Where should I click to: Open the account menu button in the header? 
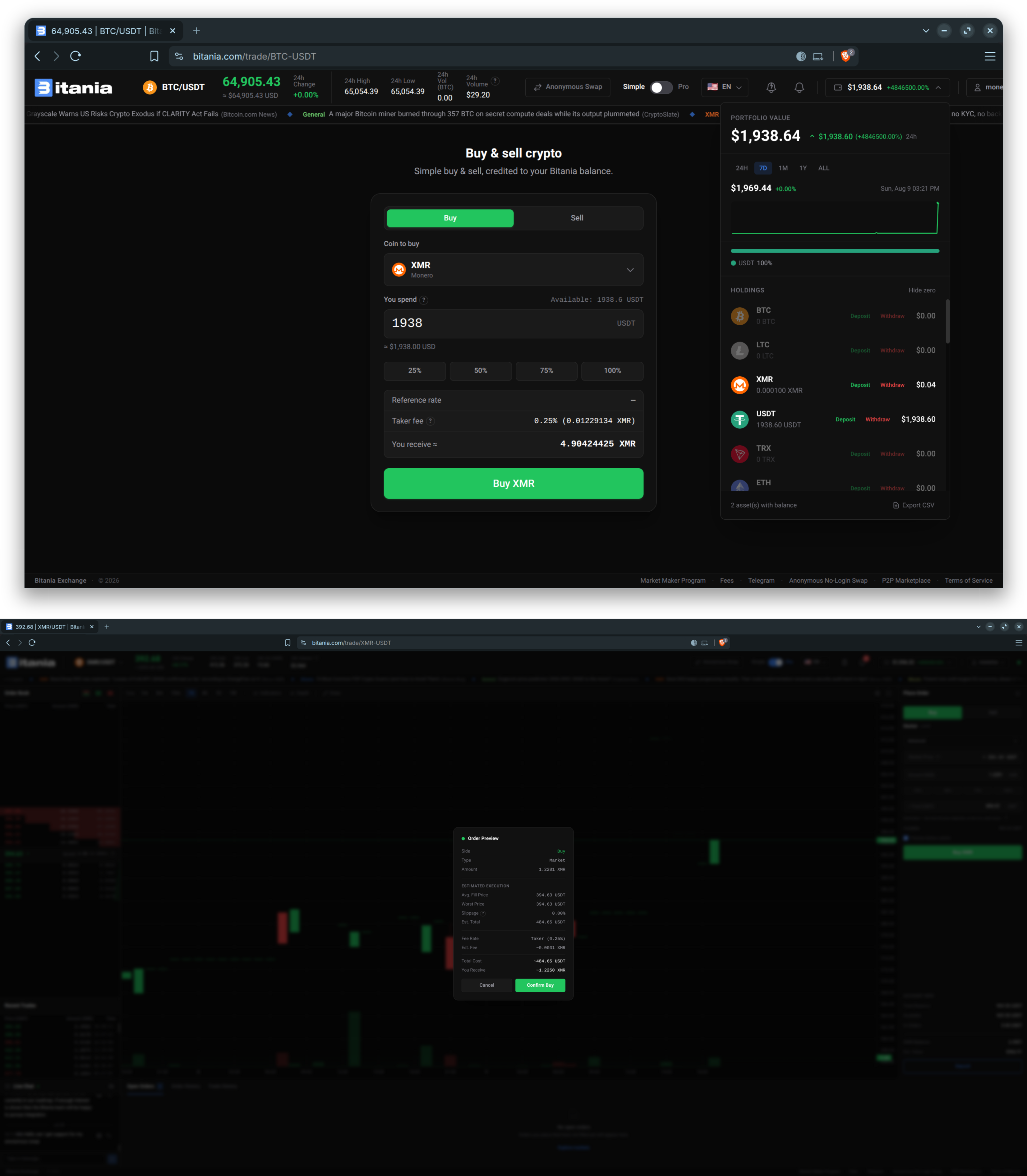pyautogui.click(x=985, y=87)
